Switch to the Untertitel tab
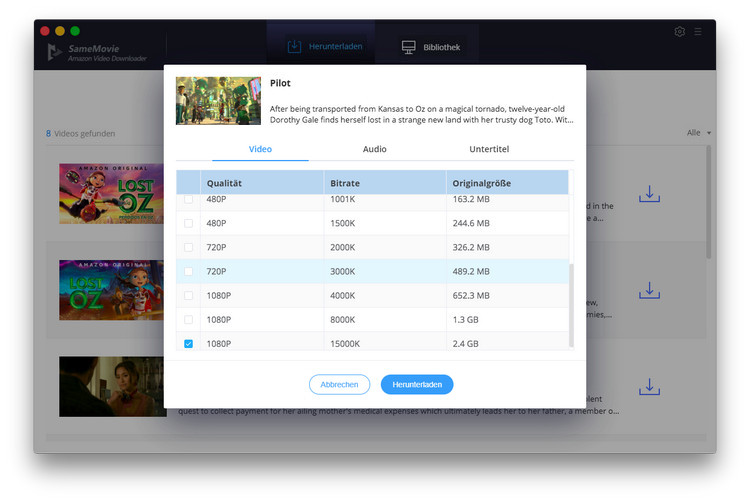This screenshot has height=502, width=750. point(489,149)
